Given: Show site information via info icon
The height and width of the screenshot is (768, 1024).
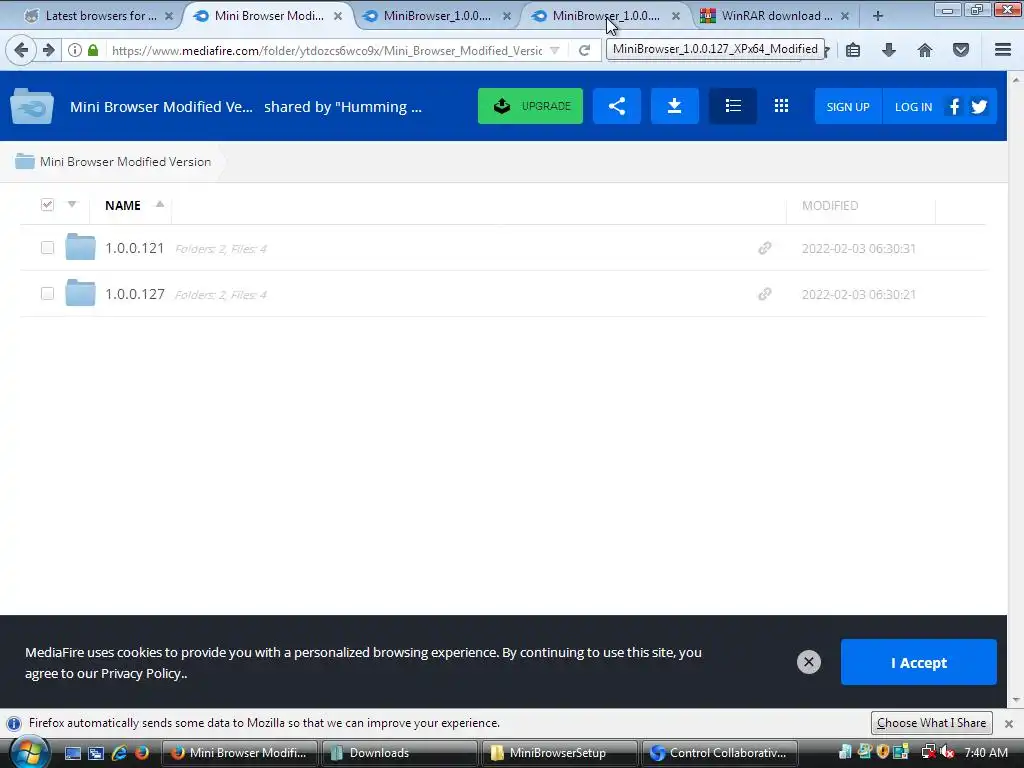Looking at the screenshot, I should [x=75, y=50].
